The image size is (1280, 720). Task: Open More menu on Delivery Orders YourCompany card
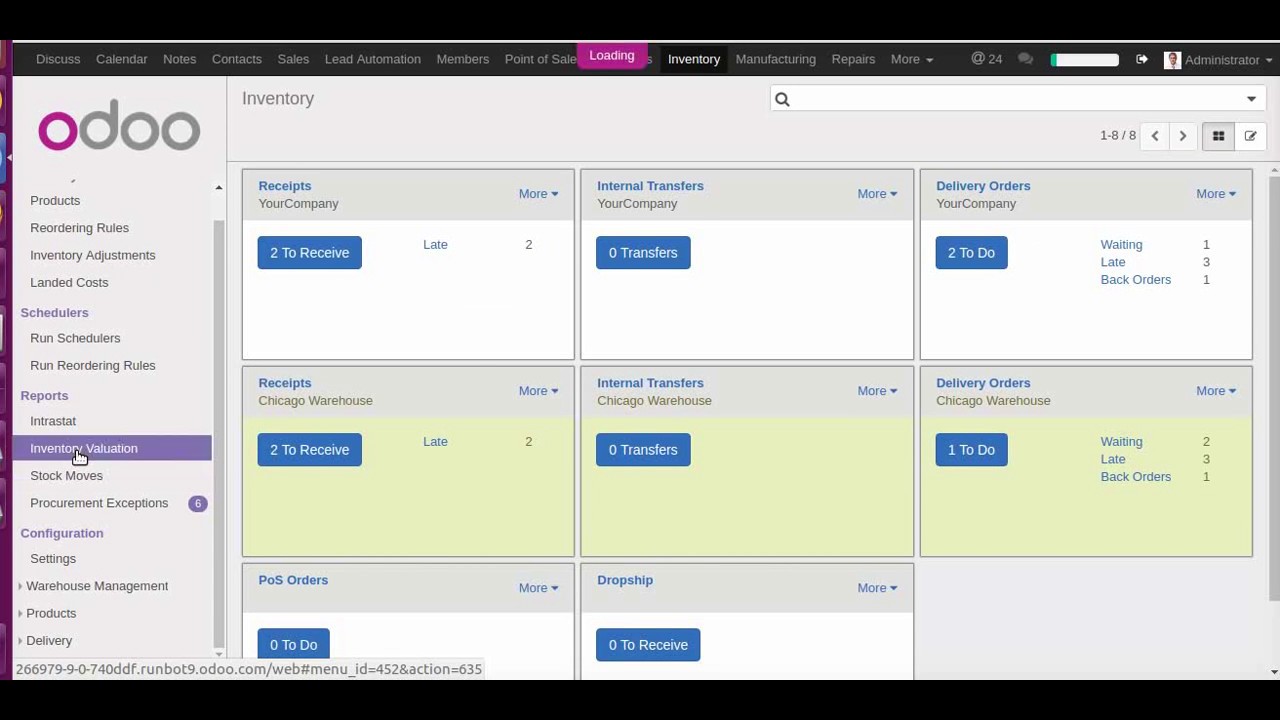tap(1216, 194)
